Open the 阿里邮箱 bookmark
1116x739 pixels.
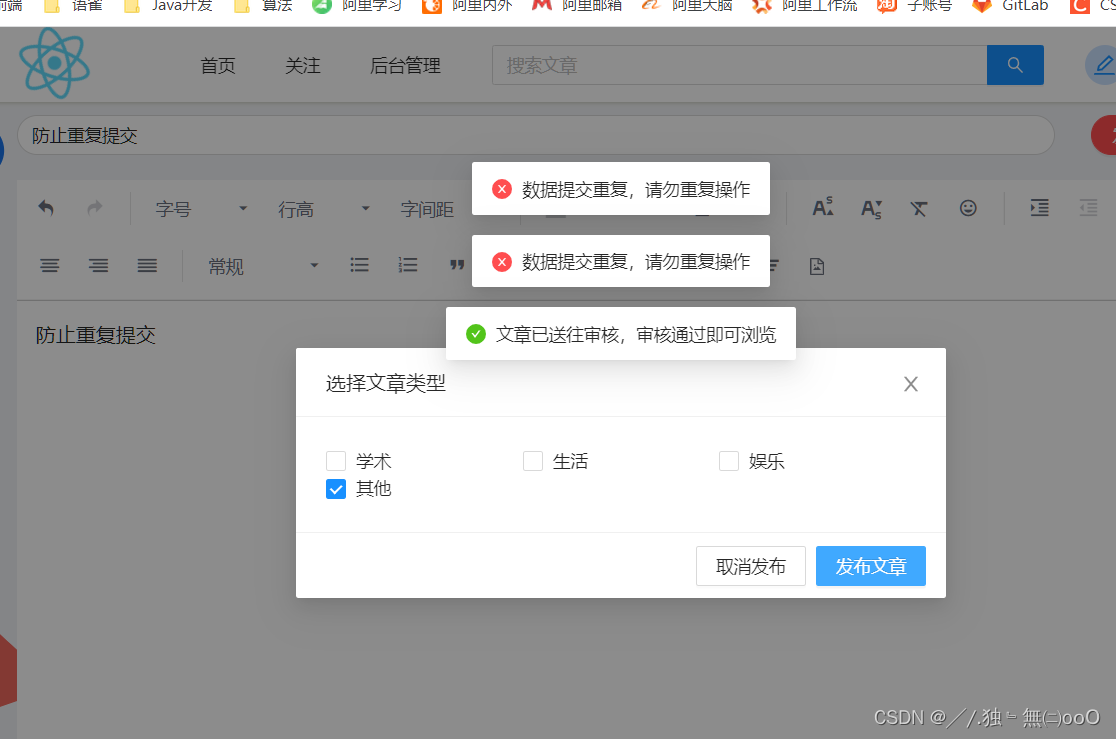[x=577, y=6]
